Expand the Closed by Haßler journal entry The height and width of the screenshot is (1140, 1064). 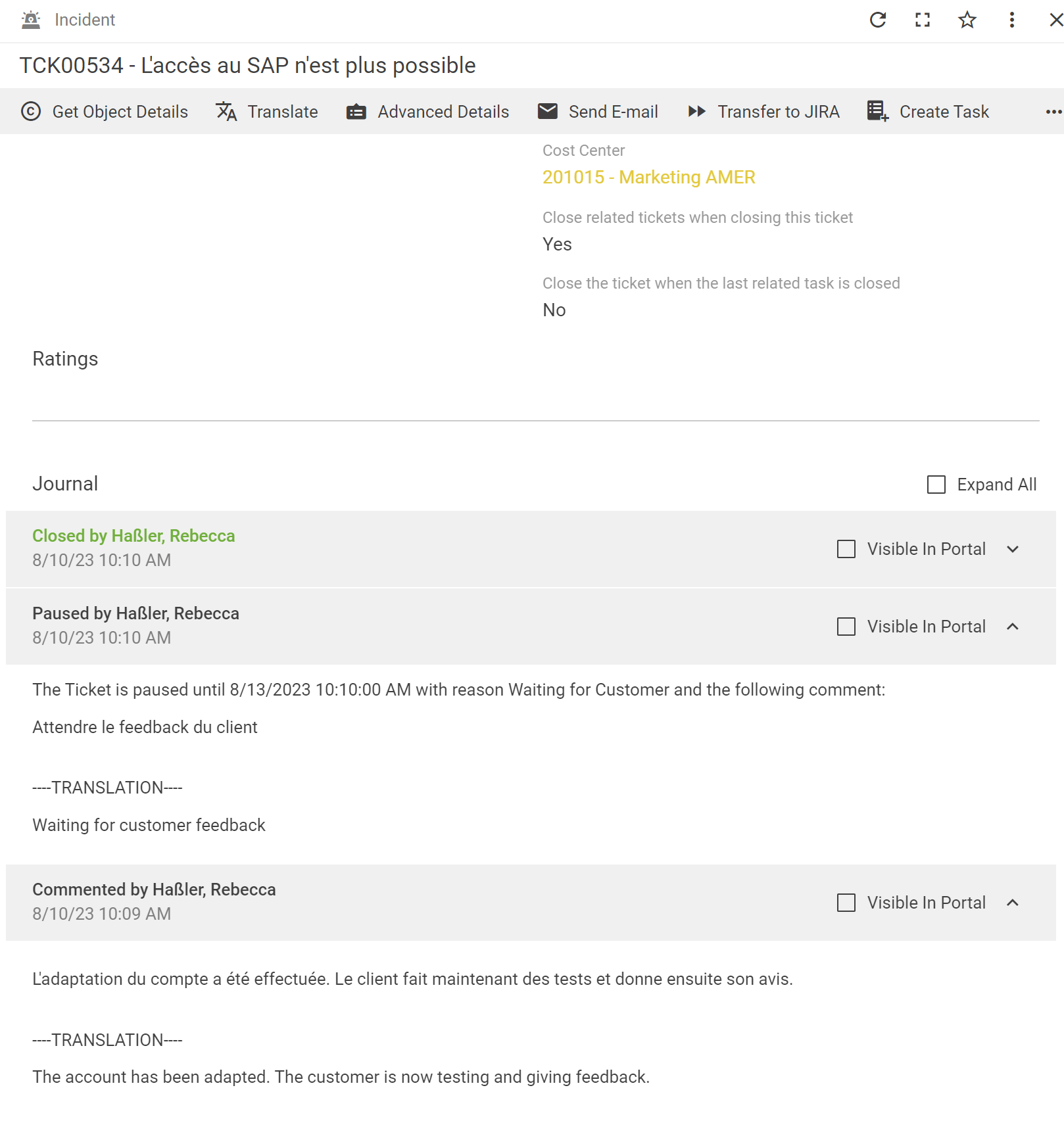point(1013,549)
